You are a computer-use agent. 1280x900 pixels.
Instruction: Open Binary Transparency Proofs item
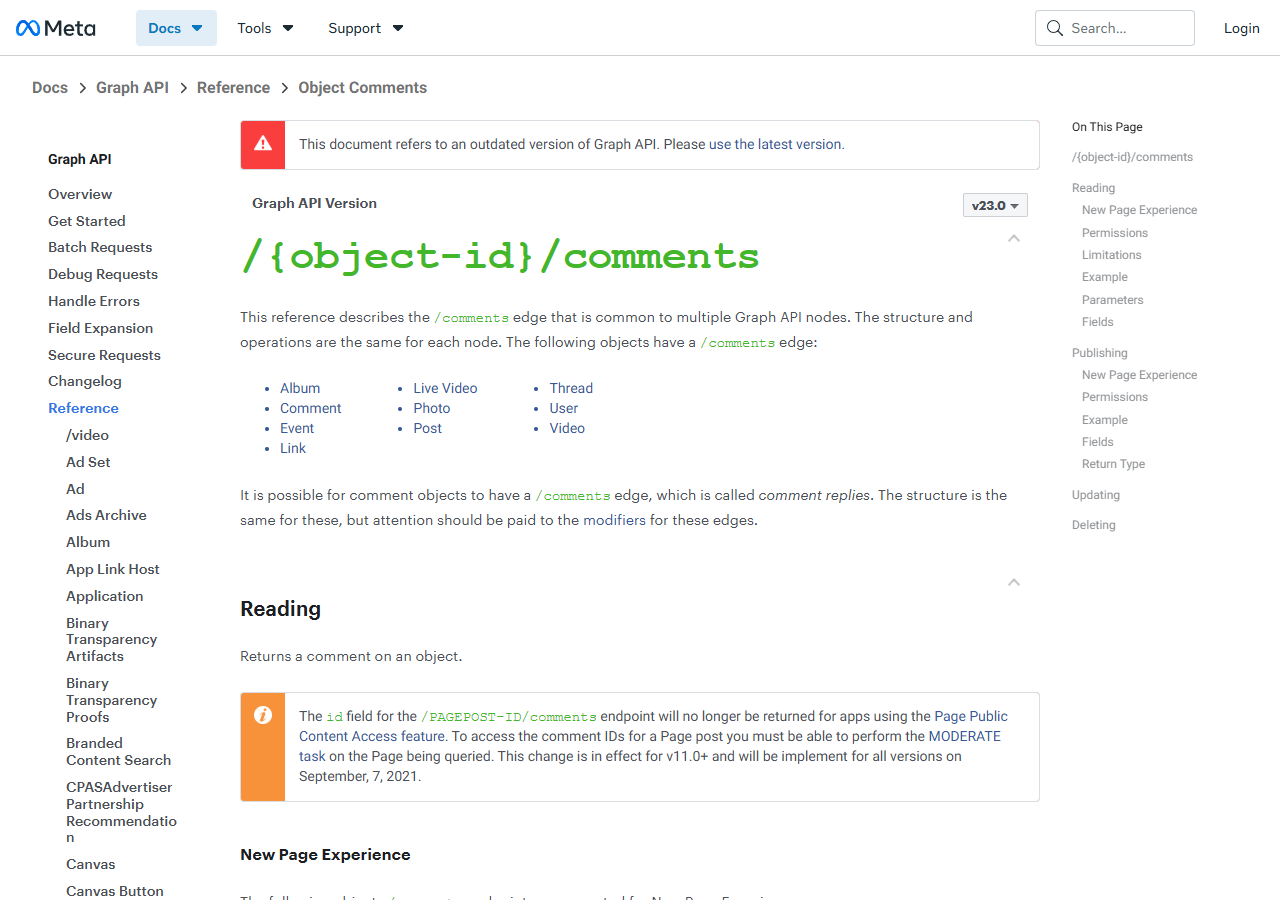tap(111, 700)
